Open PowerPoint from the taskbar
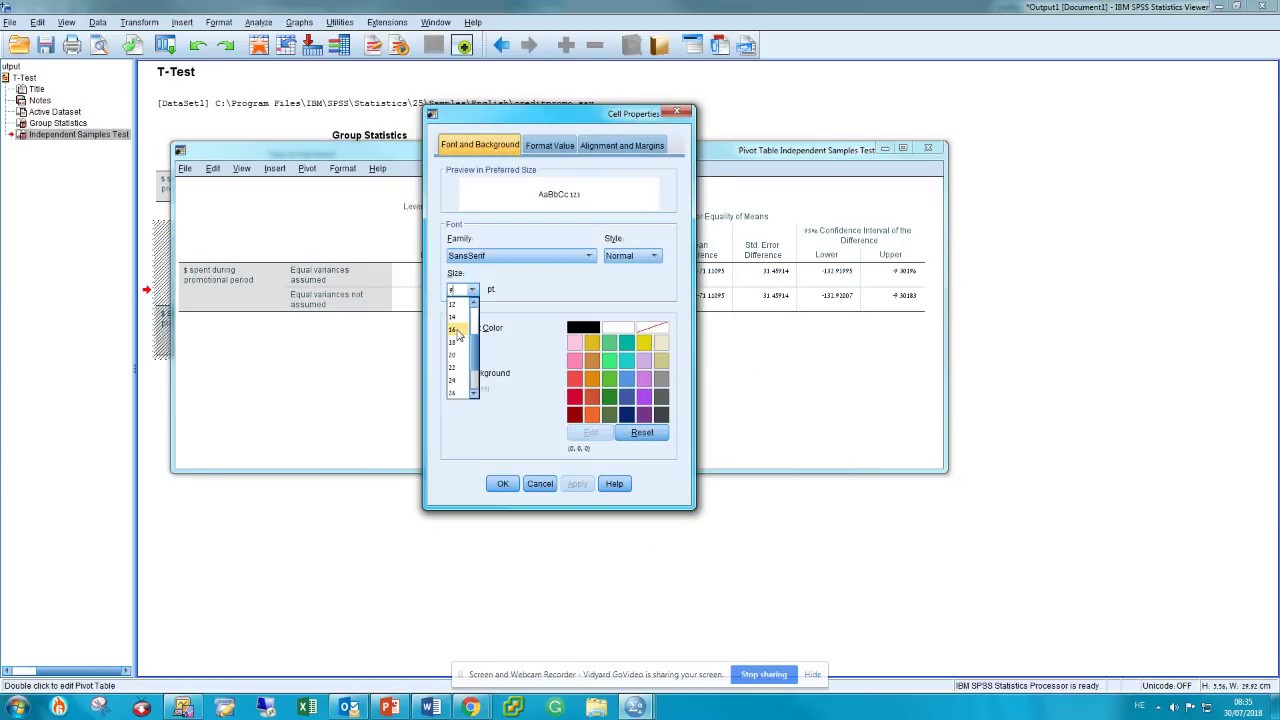This screenshot has width=1280, height=720. pyautogui.click(x=389, y=708)
